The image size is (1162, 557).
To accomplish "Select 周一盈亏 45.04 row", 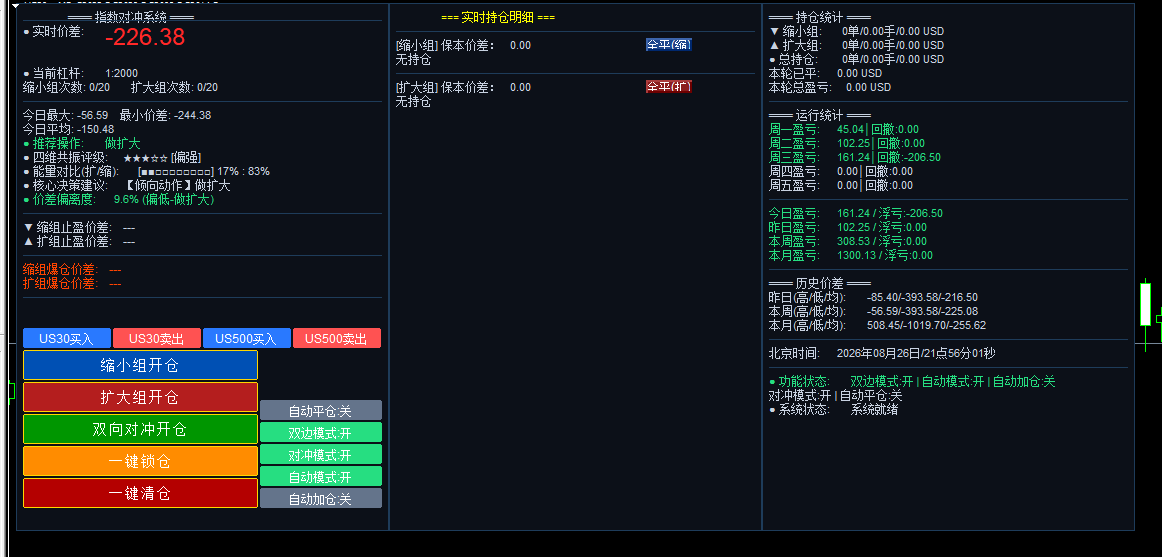I will [844, 129].
